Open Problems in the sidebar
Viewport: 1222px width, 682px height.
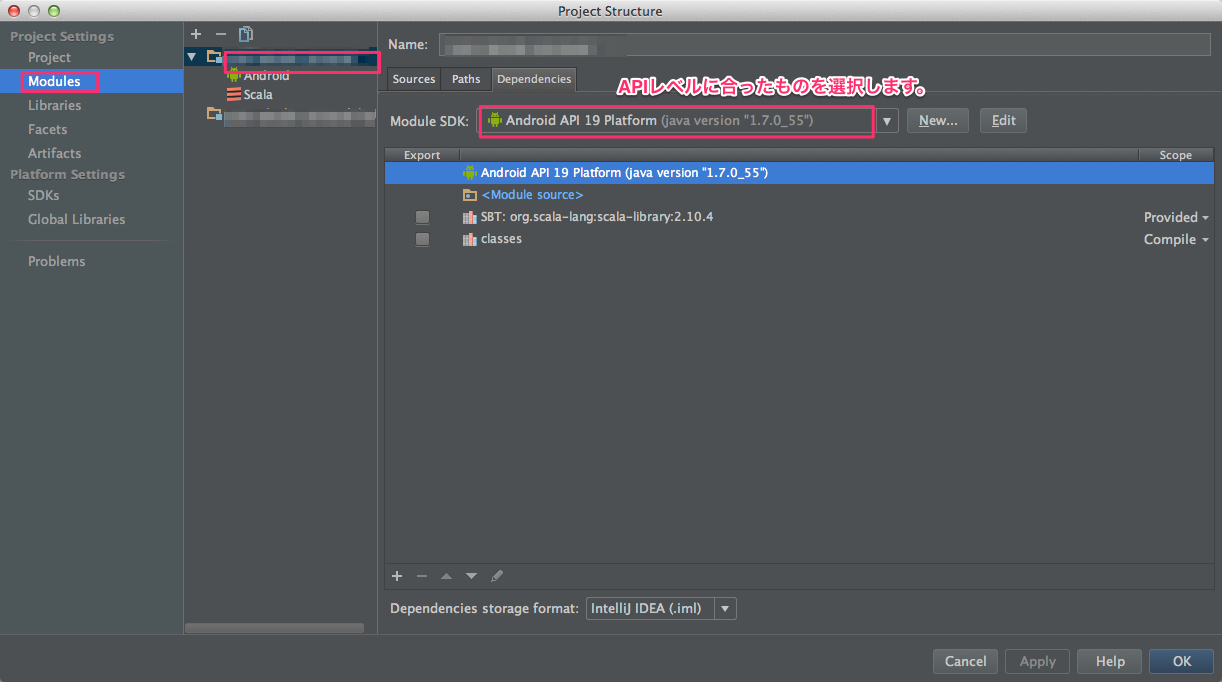pos(56,261)
